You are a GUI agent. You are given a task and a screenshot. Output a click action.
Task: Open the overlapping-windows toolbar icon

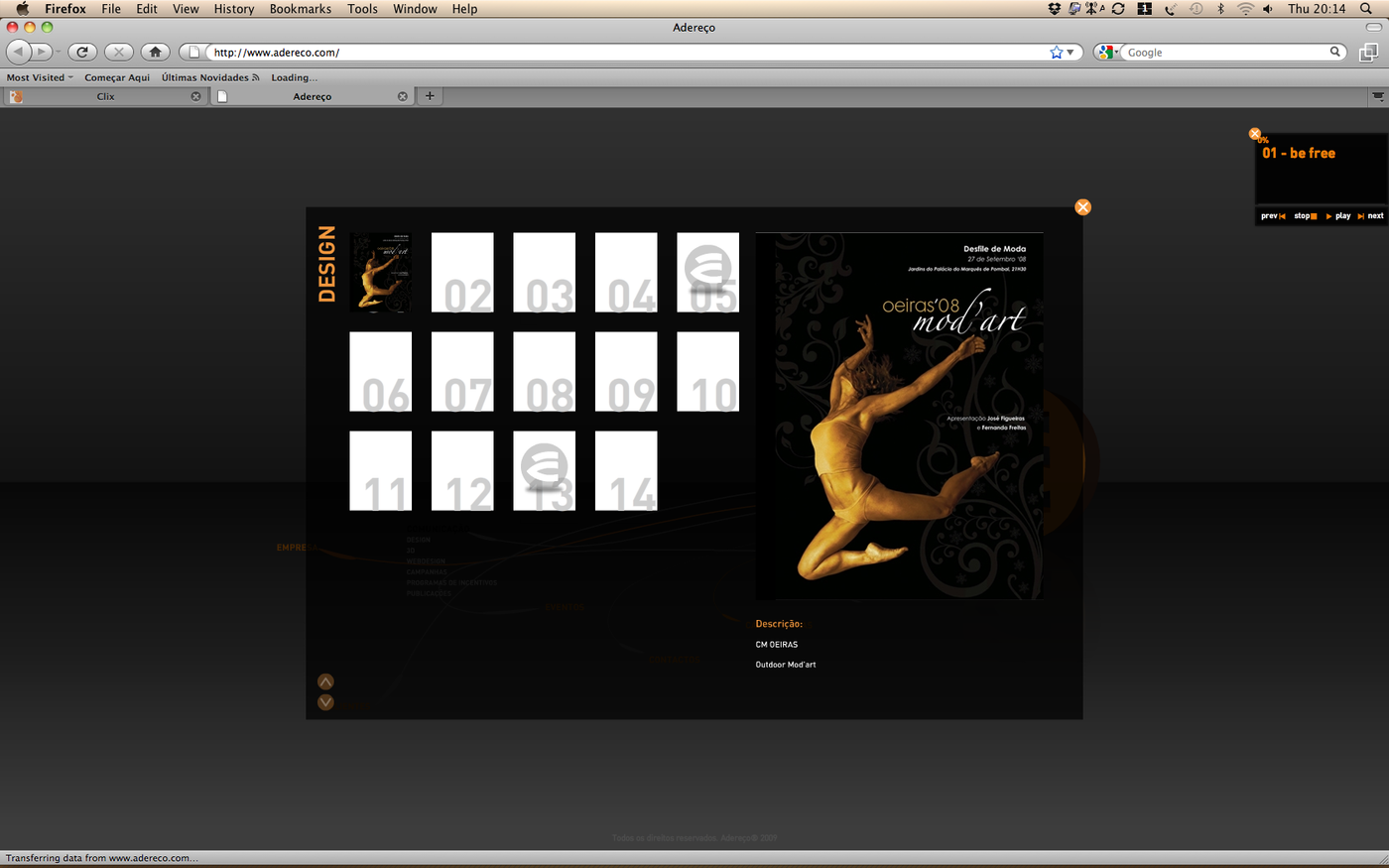pos(1369,53)
